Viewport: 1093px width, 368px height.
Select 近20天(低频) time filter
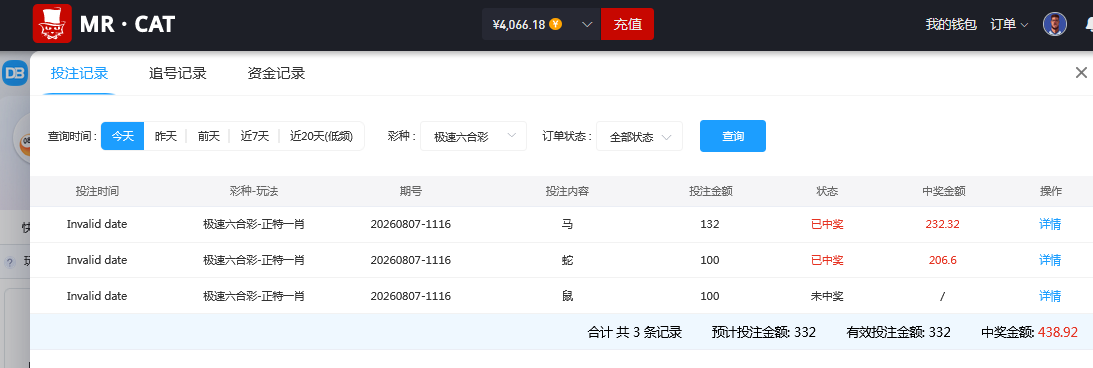[321, 136]
